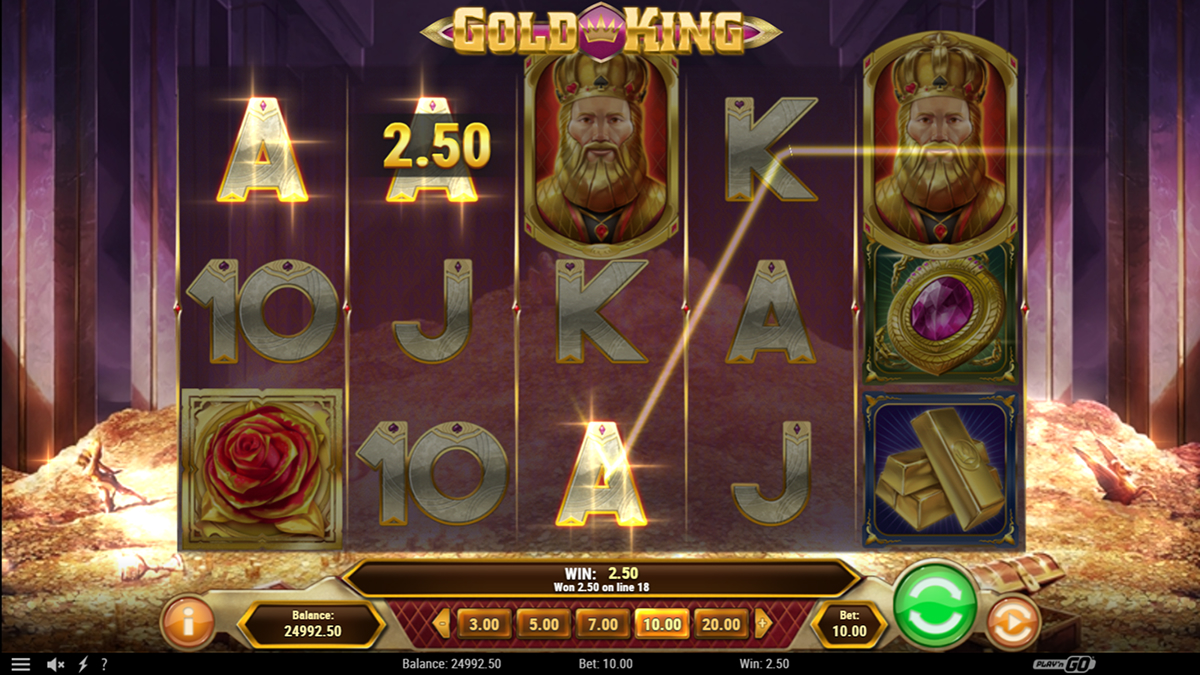Spin the reels with green button
The width and height of the screenshot is (1200, 675).
tap(937, 605)
